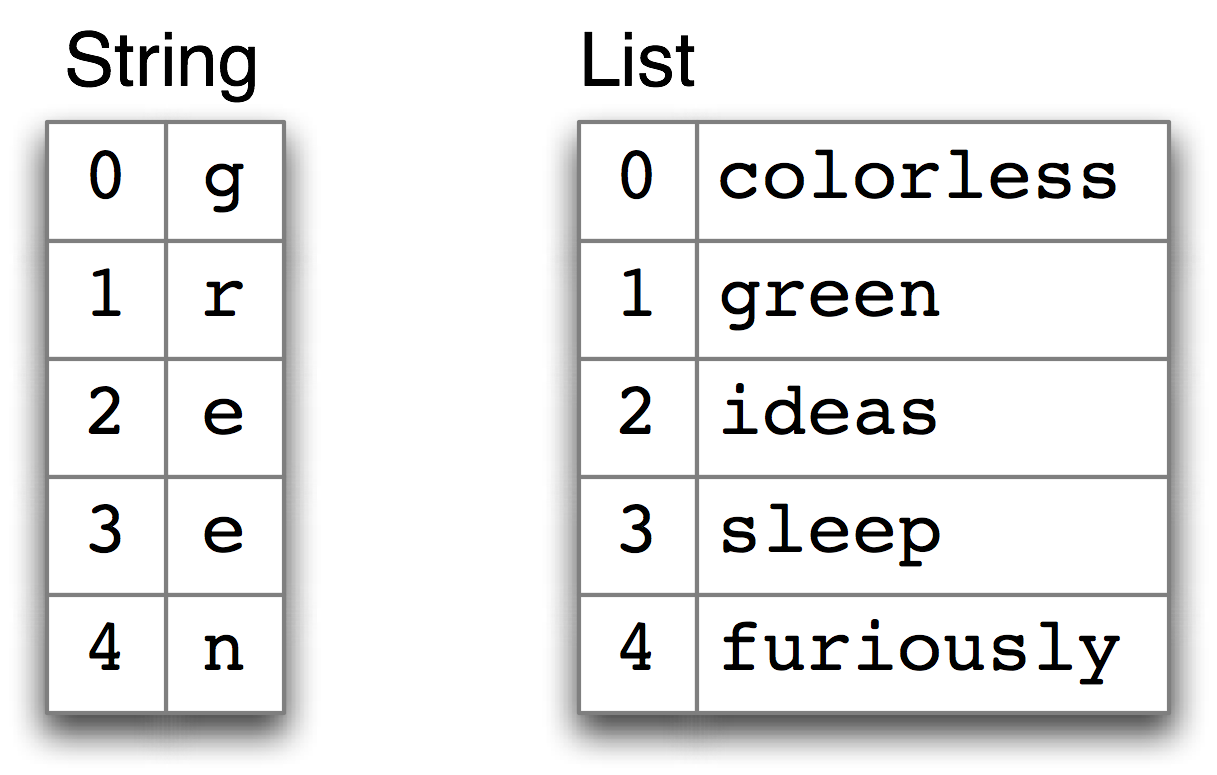Click the 'e' cell at String index 2
This screenshot has height=775, width=1217.
click(224, 417)
